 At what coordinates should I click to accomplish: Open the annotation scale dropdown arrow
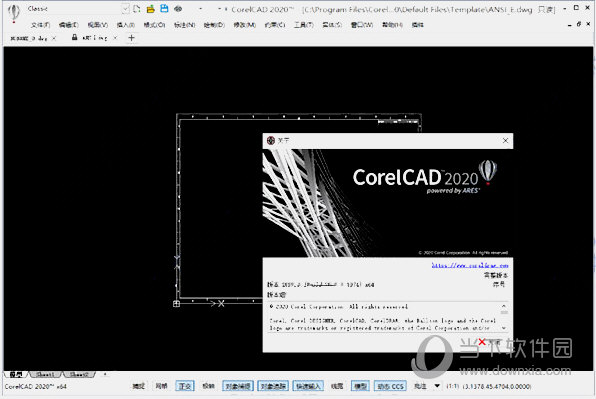[x=437, y=386]
